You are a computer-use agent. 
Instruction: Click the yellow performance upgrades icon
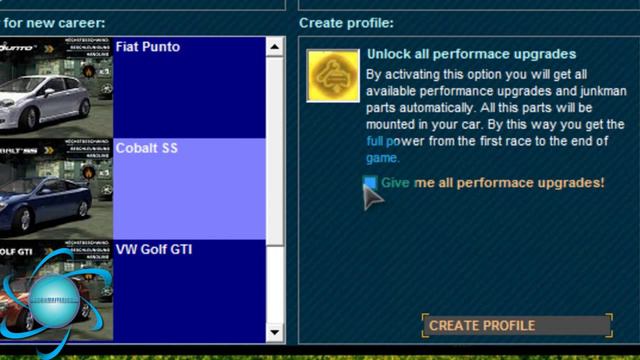333,76
